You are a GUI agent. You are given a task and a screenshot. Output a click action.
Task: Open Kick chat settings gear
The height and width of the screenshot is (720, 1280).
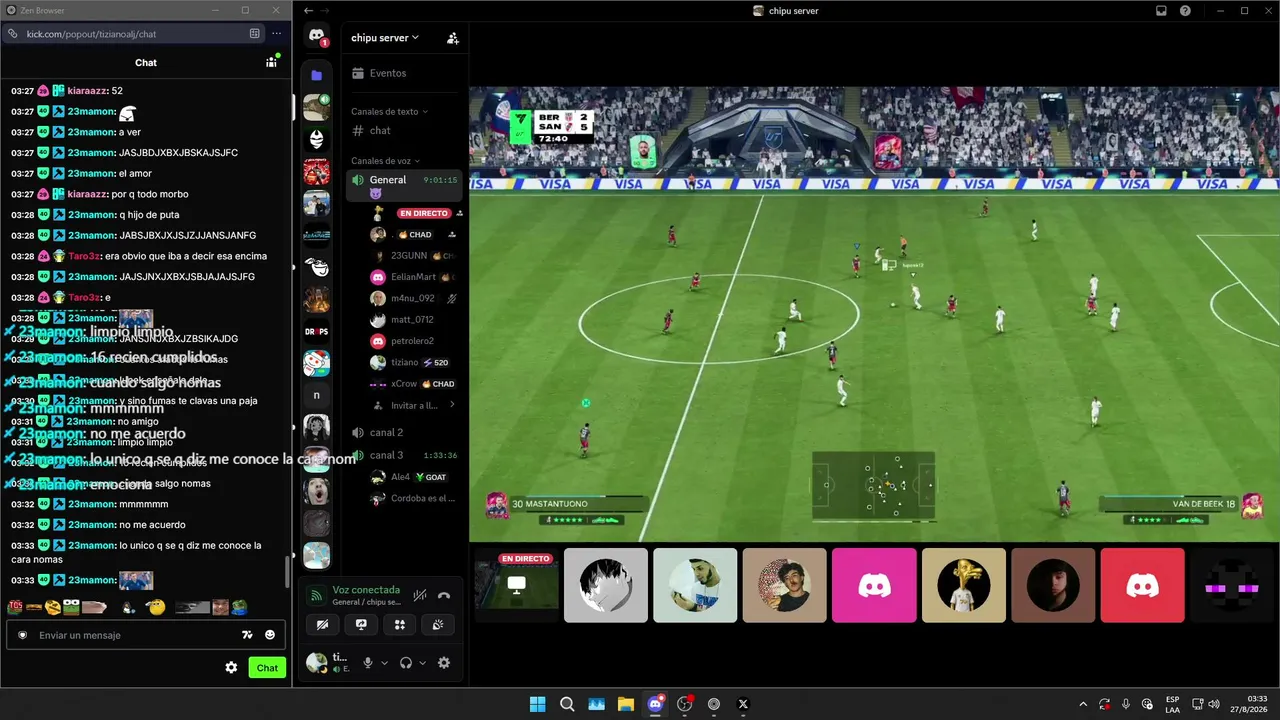tap(231, 668)
